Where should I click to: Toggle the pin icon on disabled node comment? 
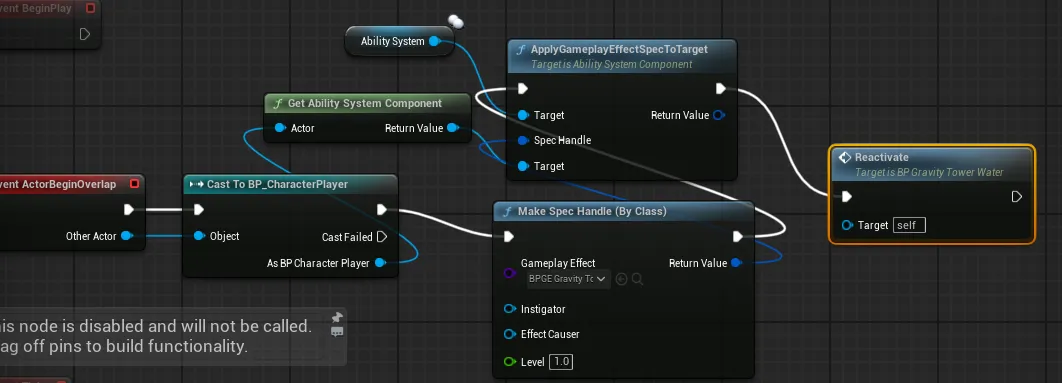click(337, 317)
